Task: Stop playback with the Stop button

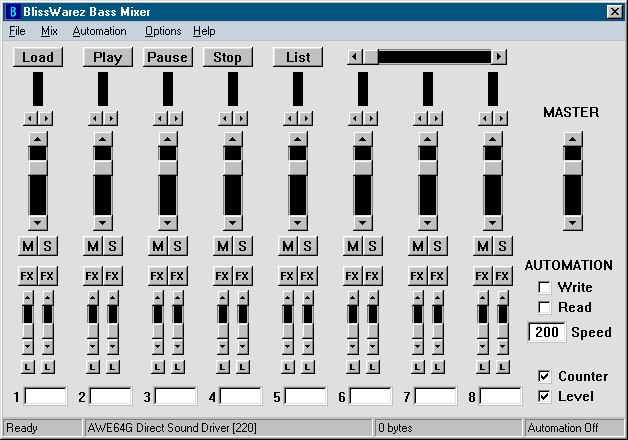Action: click(x=228, y=57)
